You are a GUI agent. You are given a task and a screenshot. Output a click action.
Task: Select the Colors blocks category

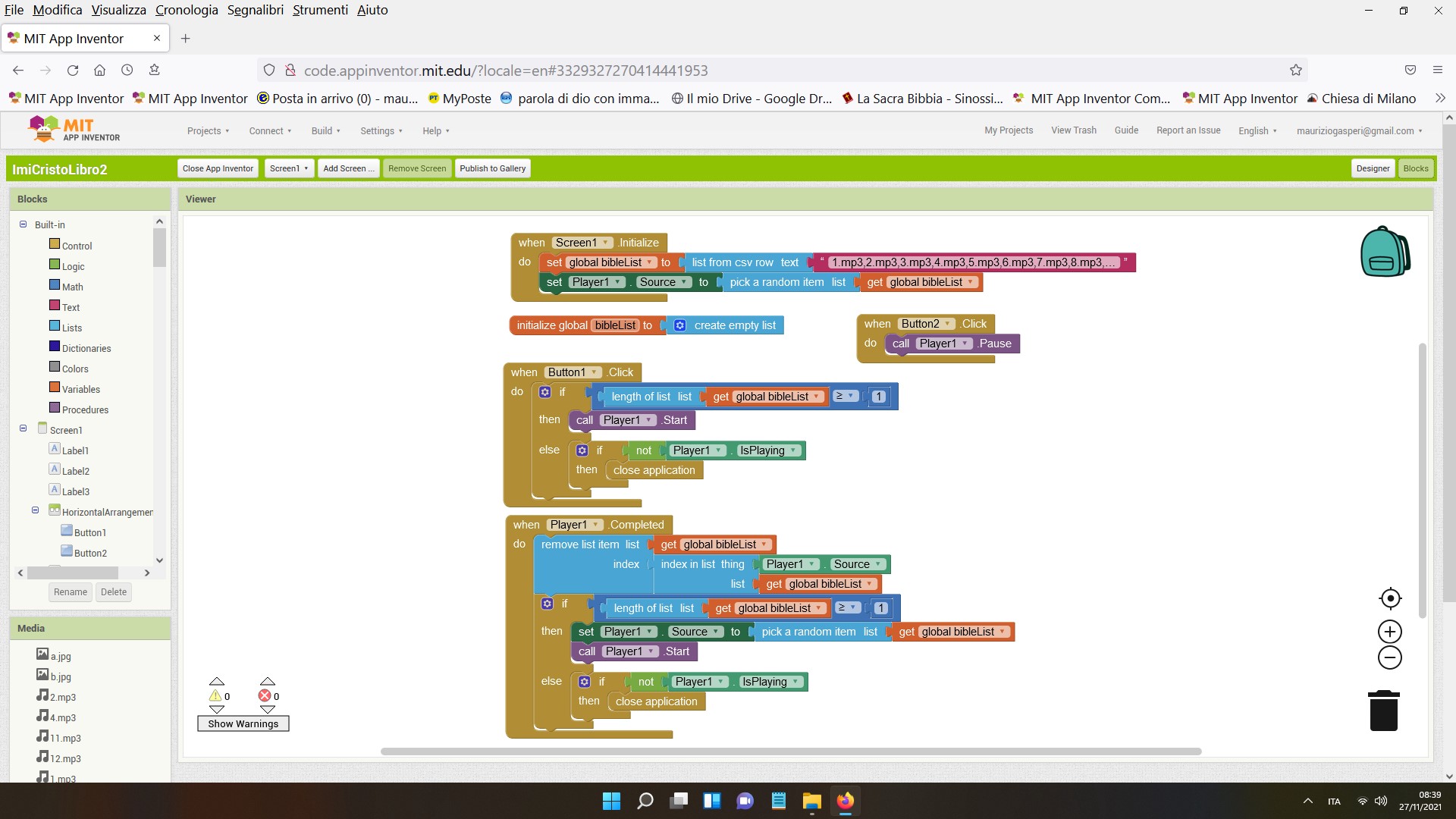pyautogui.click(x=74, y=369)
